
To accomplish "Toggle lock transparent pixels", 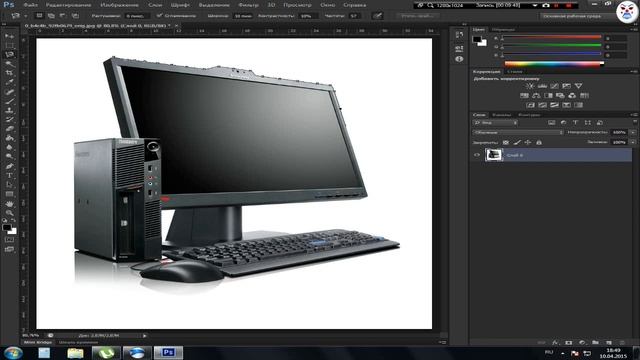I will click(506, 142).
